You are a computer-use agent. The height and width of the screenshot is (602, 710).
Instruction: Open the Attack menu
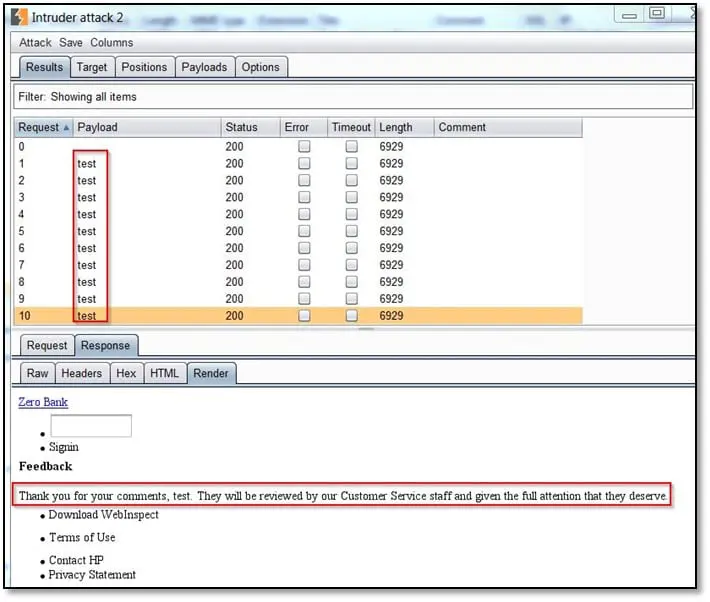[x=35, y=43]
